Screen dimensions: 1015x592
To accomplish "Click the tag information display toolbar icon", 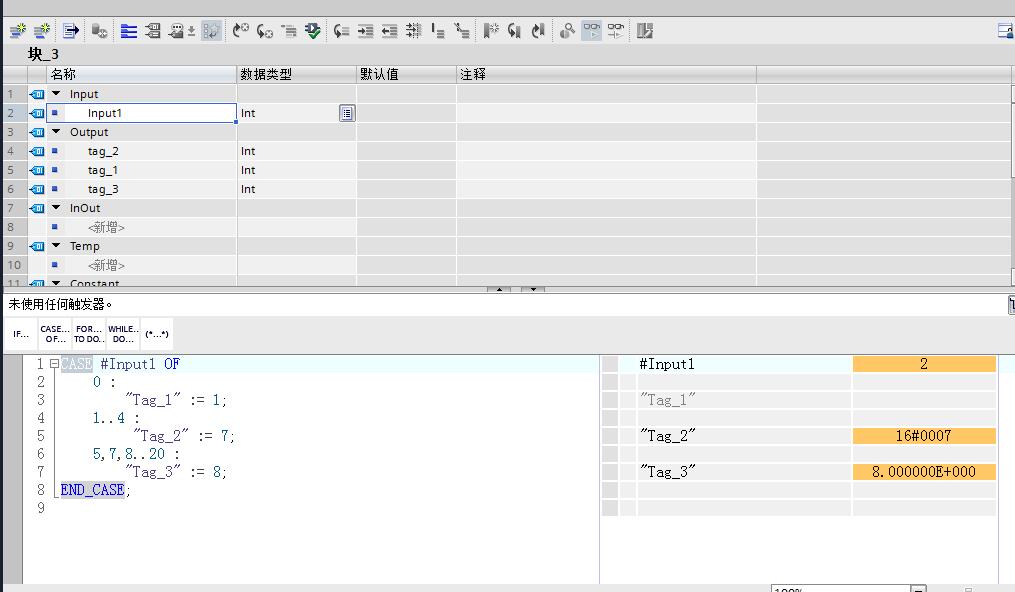I will [153, 30].
